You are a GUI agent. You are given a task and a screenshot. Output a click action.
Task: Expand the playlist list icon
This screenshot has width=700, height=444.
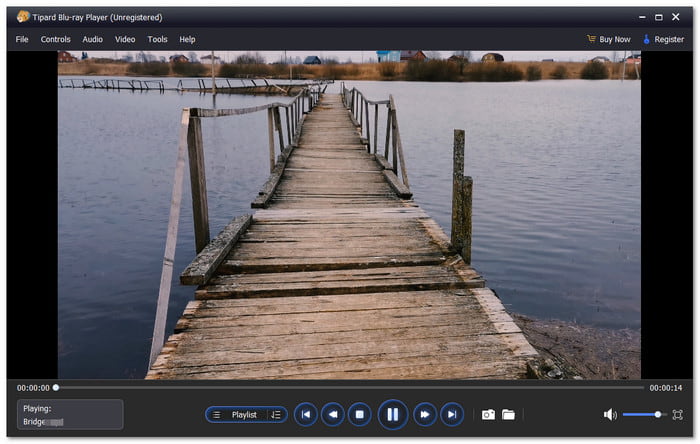[x=216, y=414]
